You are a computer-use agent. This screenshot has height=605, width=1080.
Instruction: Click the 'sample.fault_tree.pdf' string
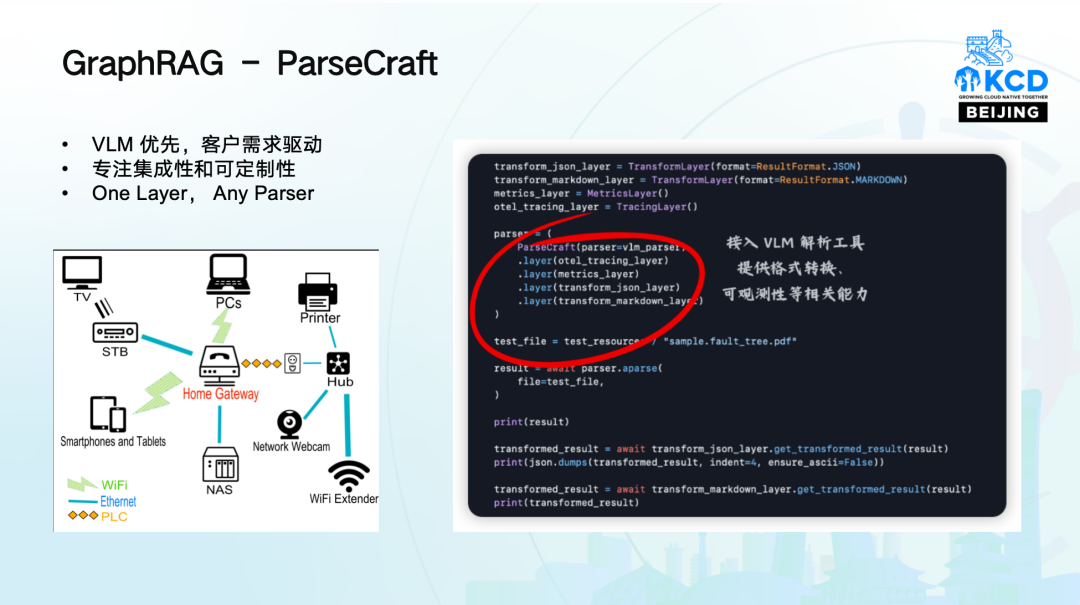coord(729,341)
